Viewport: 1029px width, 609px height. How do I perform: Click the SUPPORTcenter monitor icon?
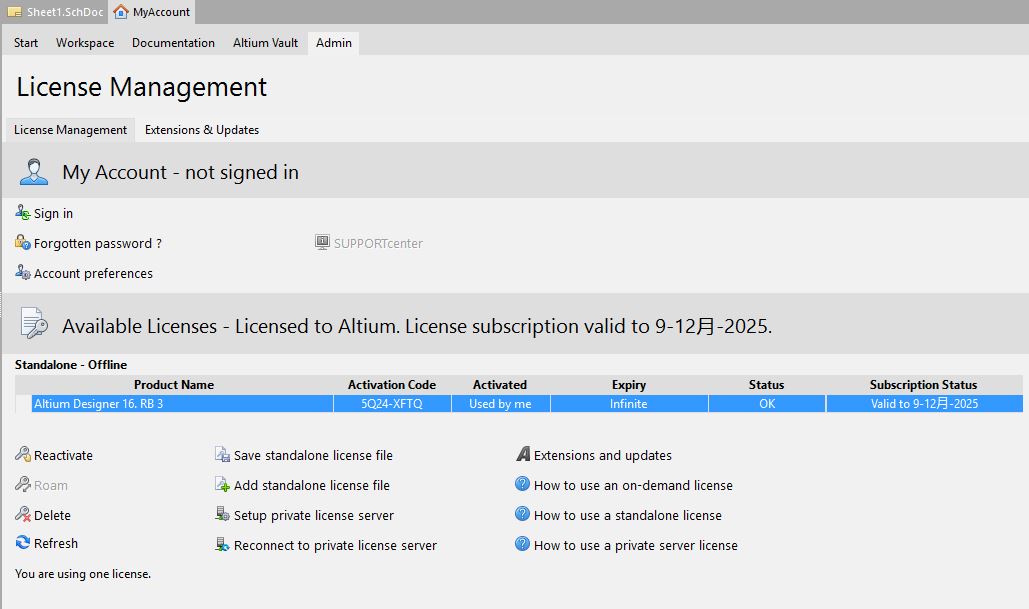pos(322,242)
